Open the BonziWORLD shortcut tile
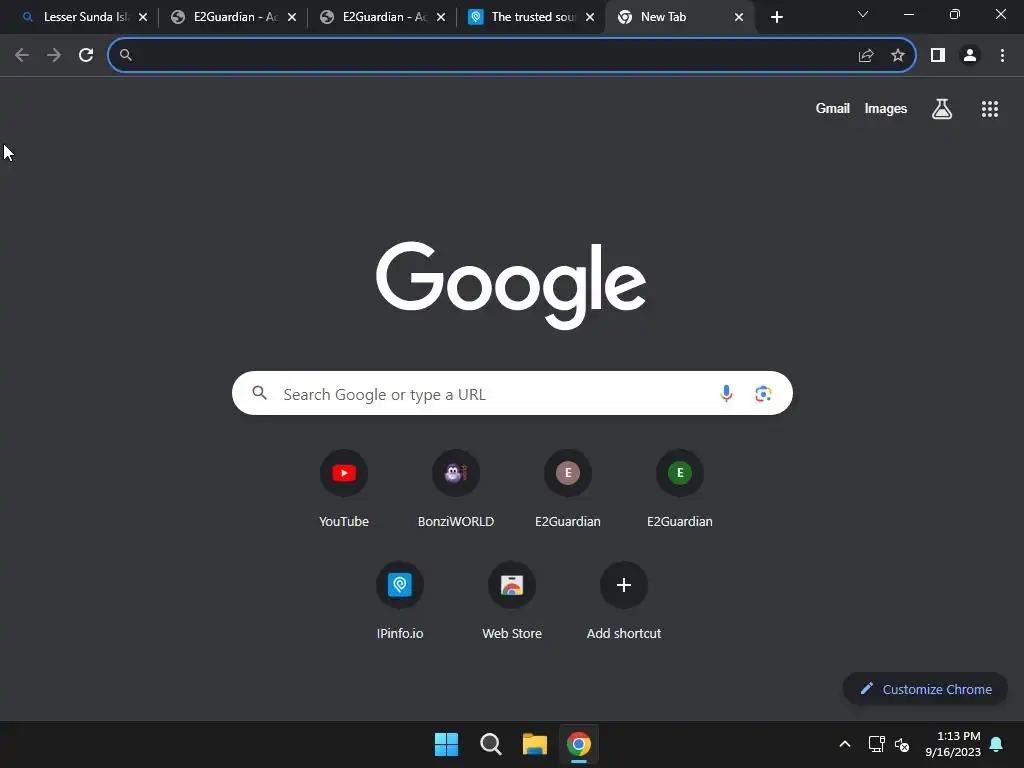 click(456, 488)
